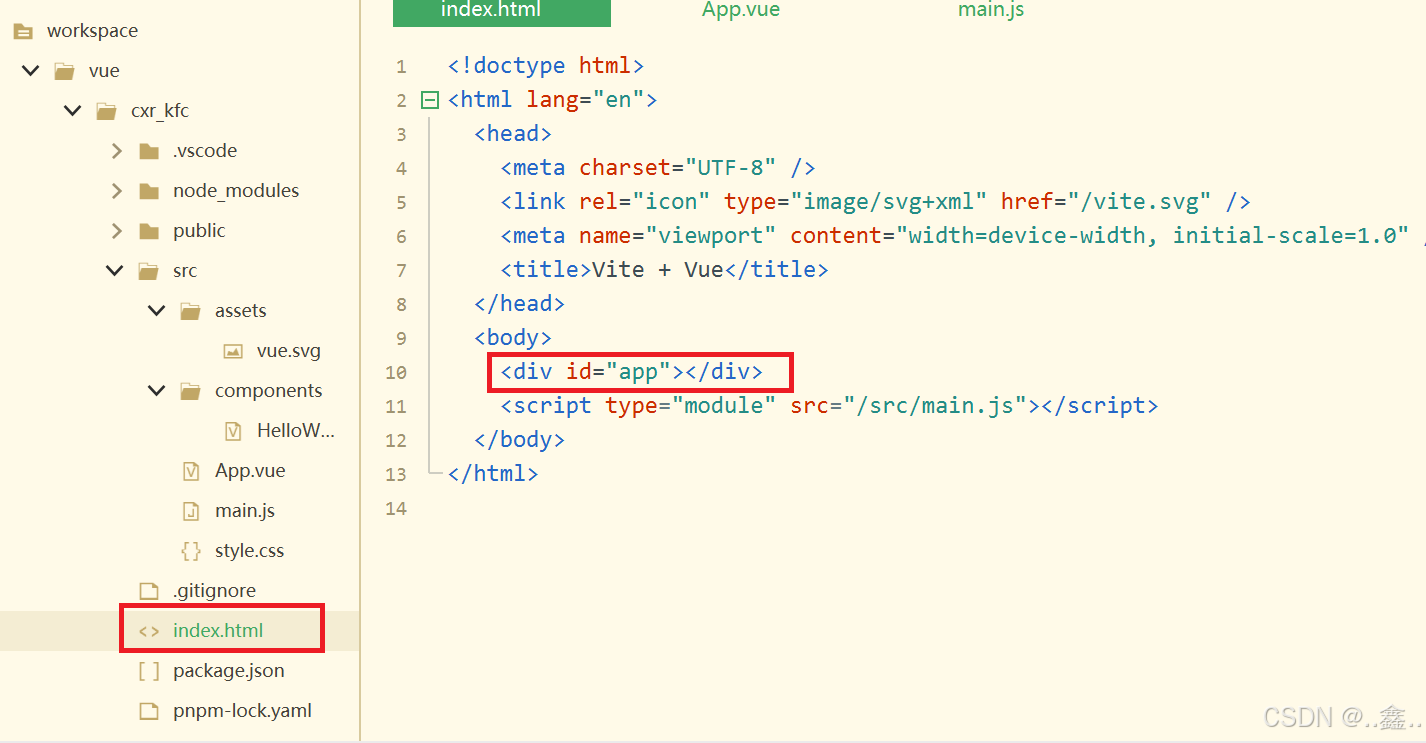The image size is (1426, 743).
Task: Click the vue.svg image file icon
Action: tap(233, 351)
